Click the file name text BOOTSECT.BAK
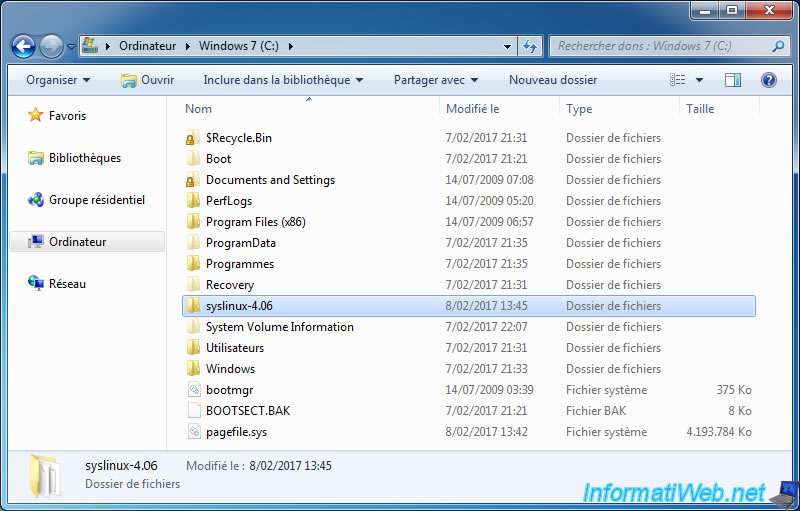 click(248, 411)
